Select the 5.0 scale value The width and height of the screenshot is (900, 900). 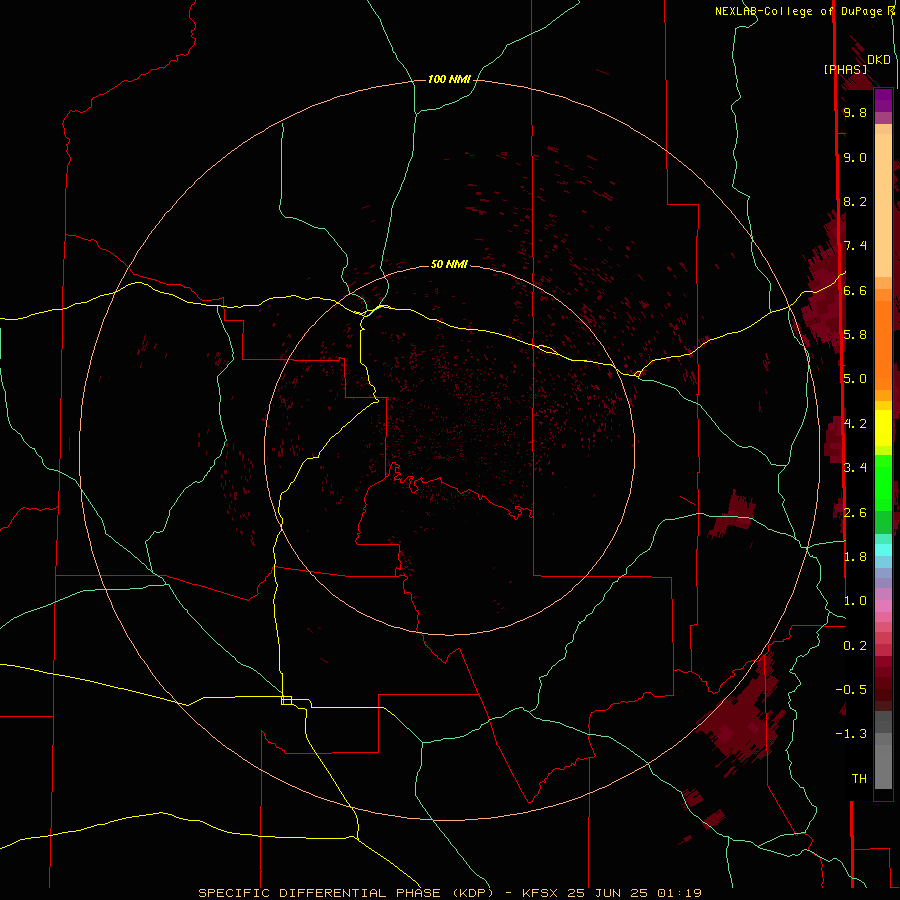(x=855, y=379)
